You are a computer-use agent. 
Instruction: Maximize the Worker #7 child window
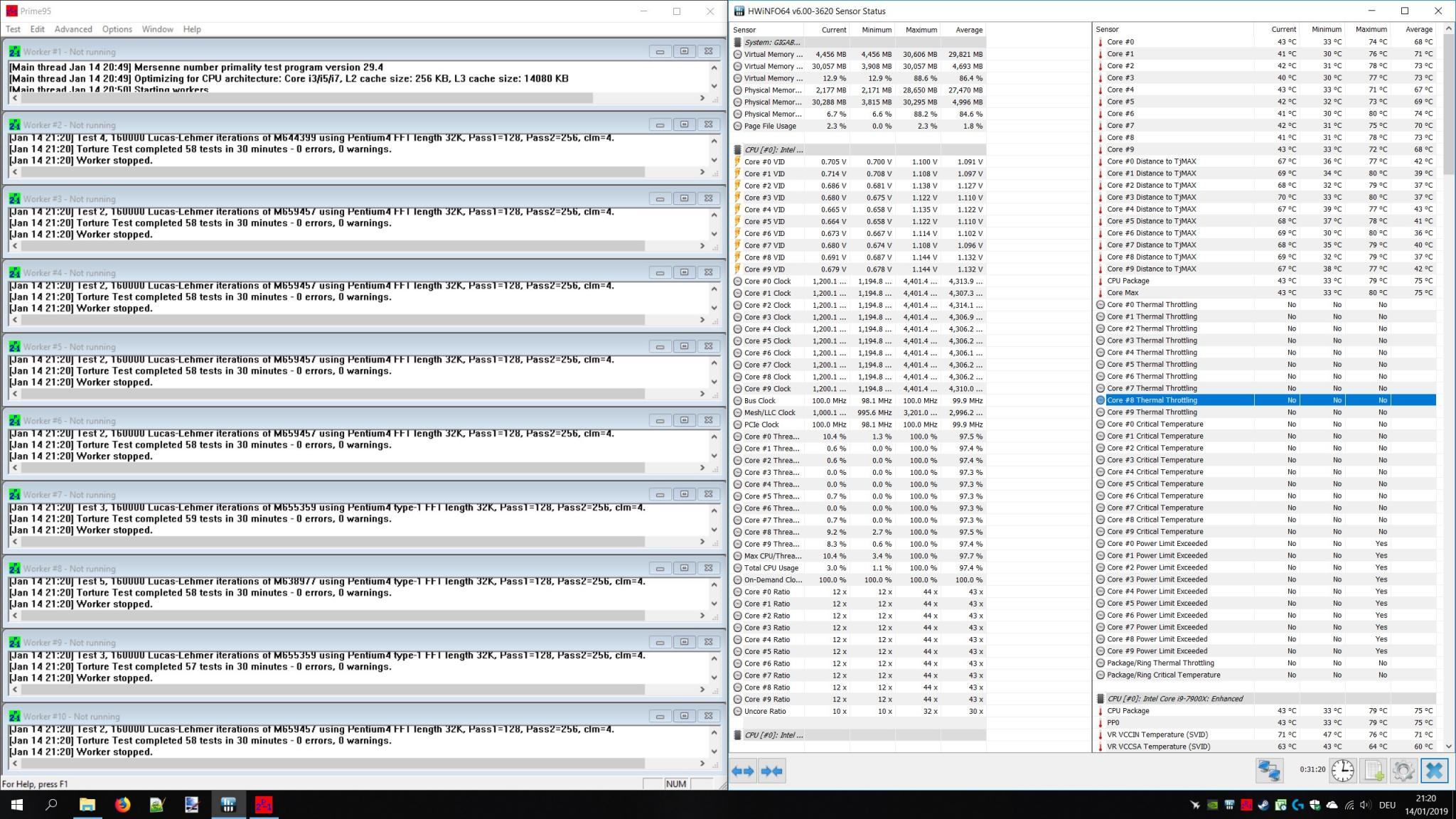click(x=684, y=494)
